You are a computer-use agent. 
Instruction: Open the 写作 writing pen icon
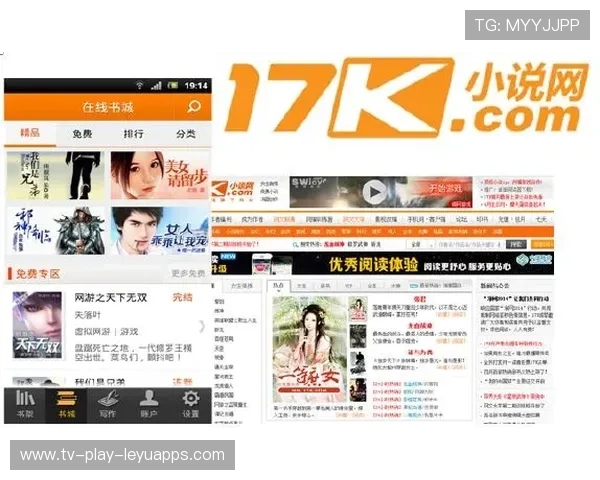pos(108,398)
